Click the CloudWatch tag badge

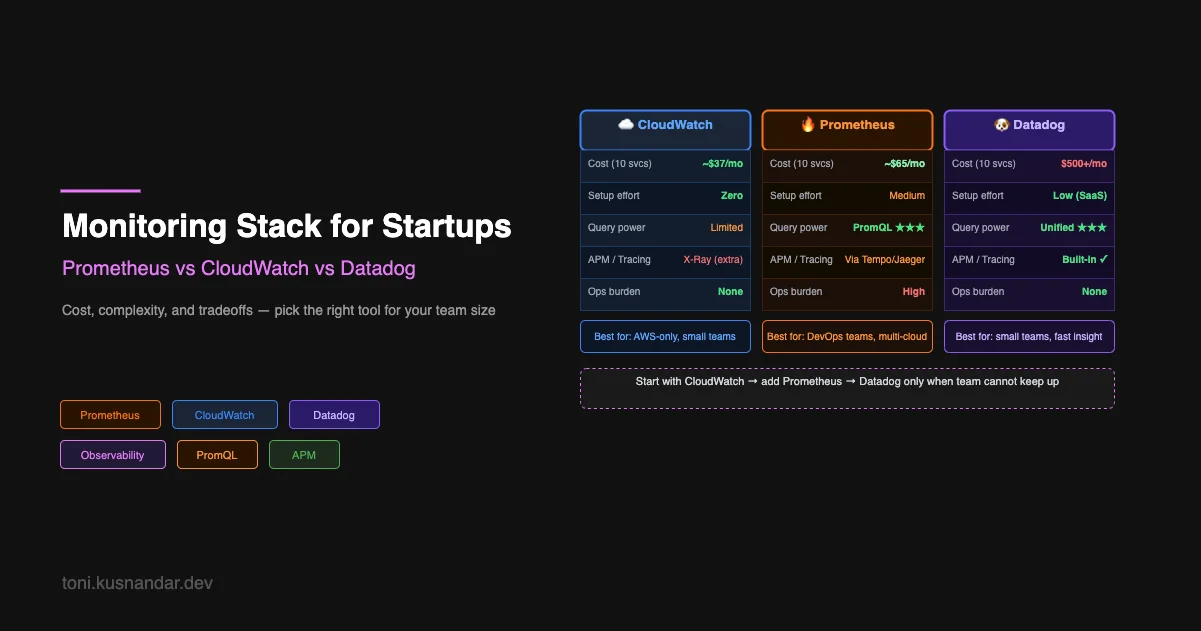tap(224, 415)
